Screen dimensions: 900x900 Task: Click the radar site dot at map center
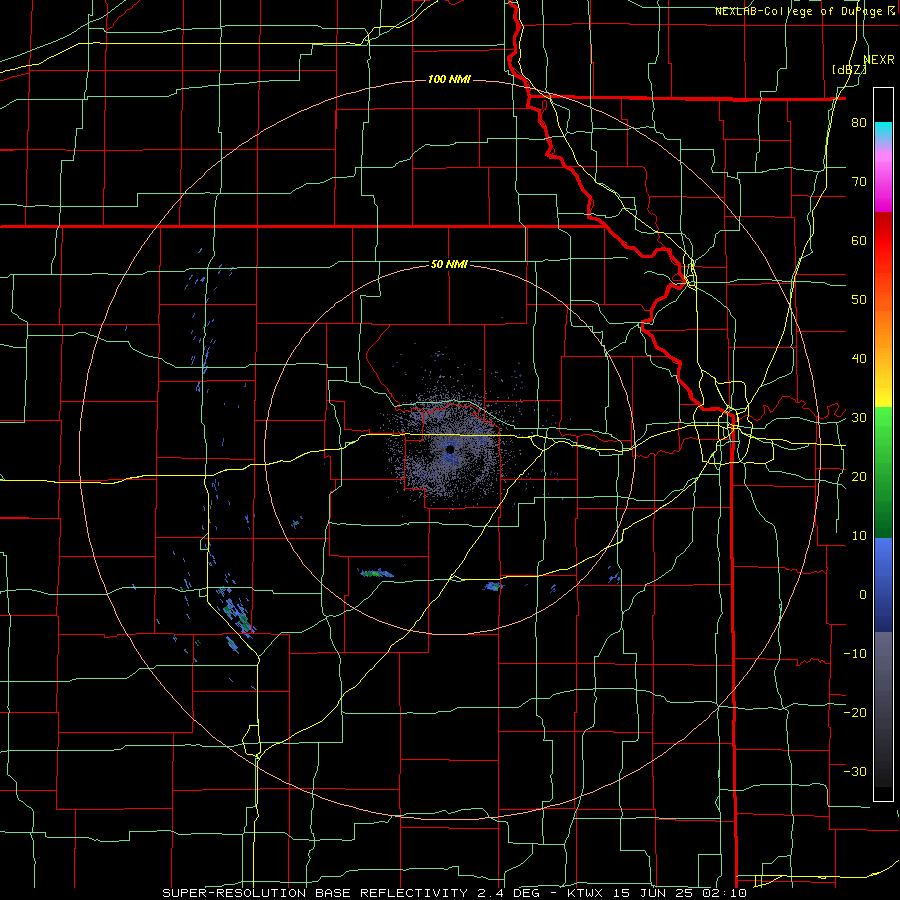(450, 449)
